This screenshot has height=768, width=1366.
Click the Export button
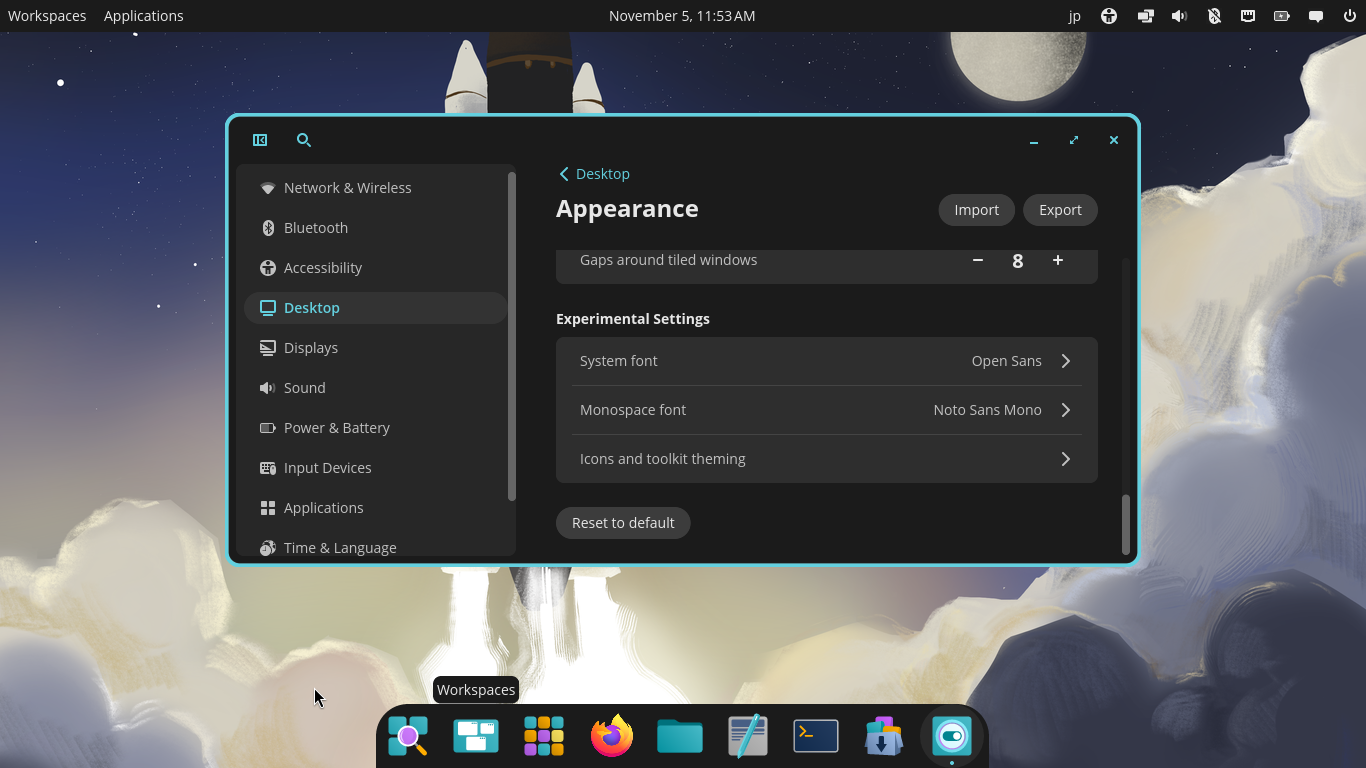click(1060, 210)
